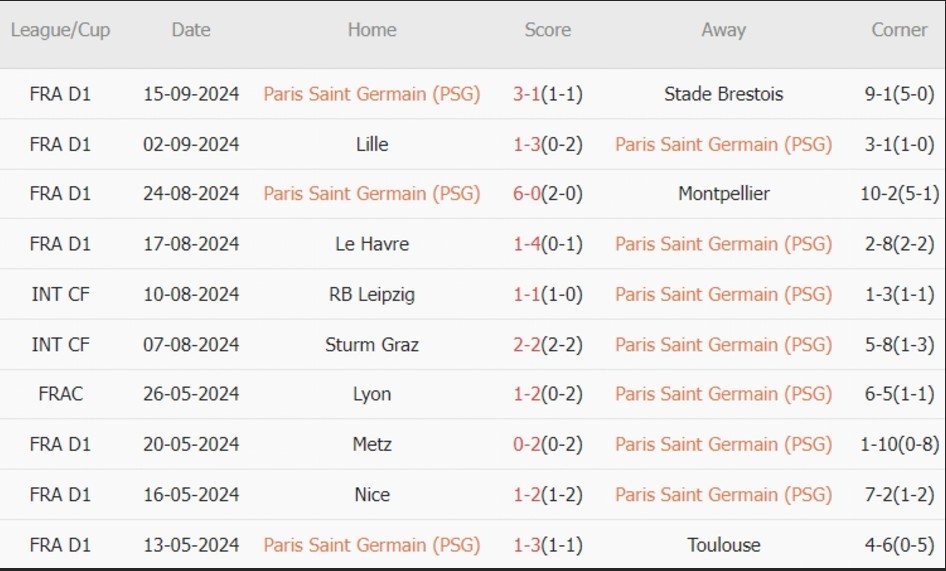Click the Away column header

pyautogui.click(x=723, y=30)
